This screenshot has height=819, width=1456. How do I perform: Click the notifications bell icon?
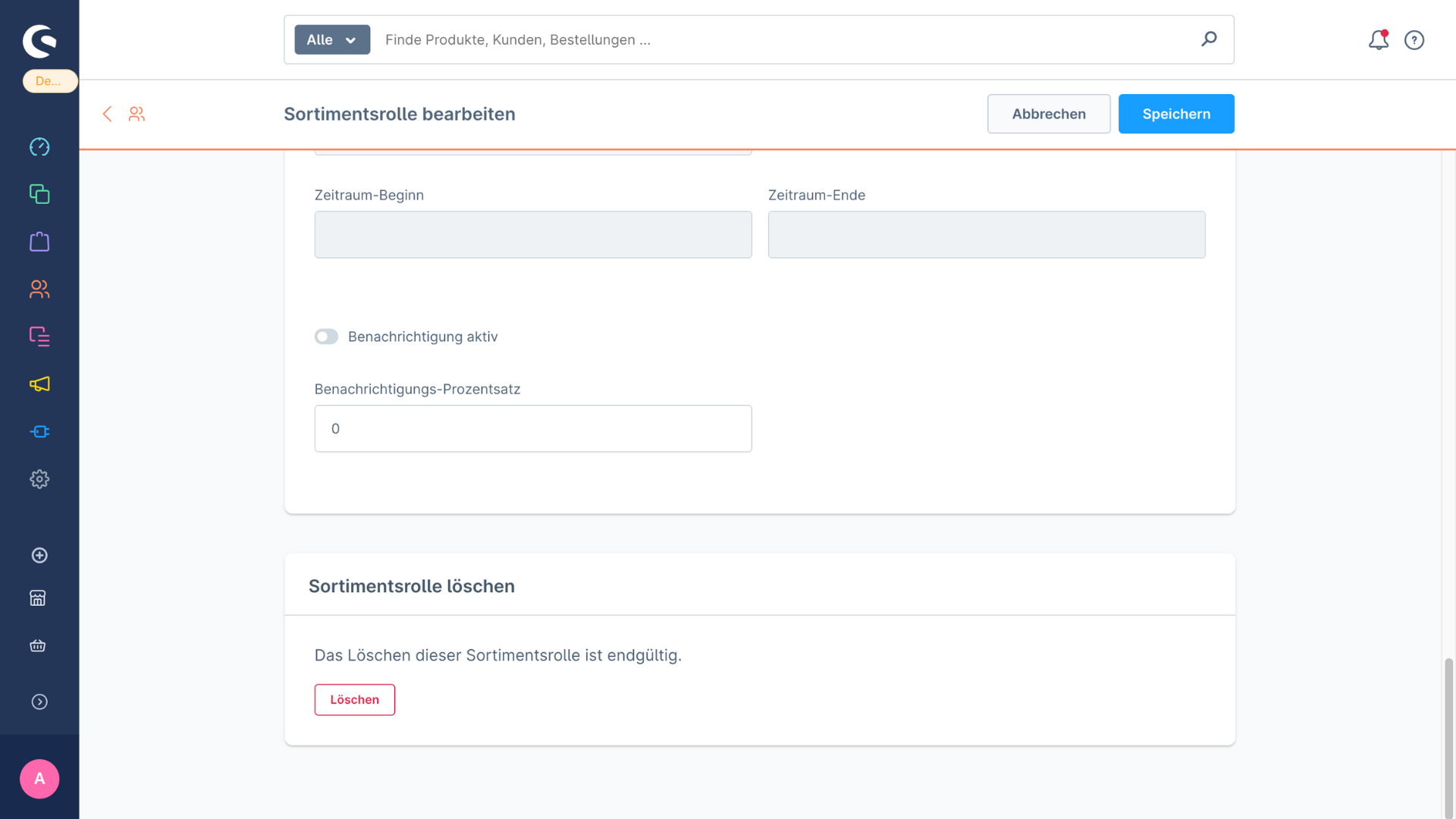tap(1378, 40)
